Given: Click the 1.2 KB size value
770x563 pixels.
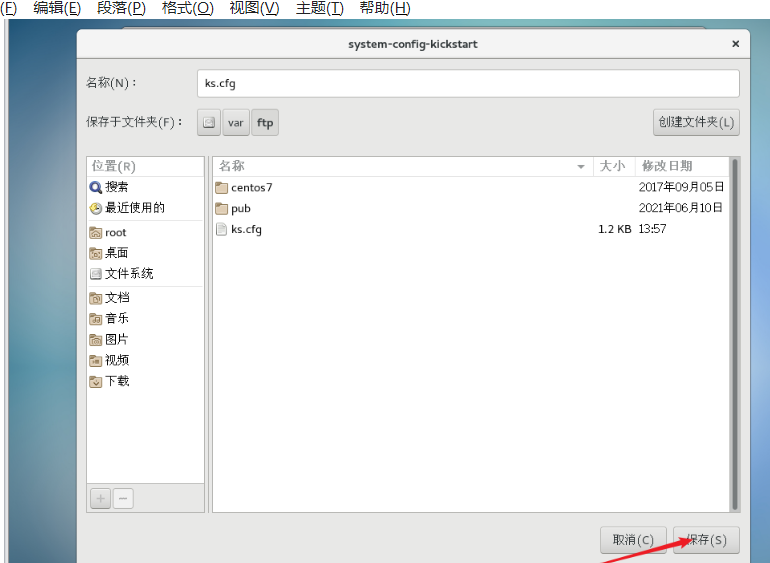Looking at the screenshot, I should click(614, 229).
